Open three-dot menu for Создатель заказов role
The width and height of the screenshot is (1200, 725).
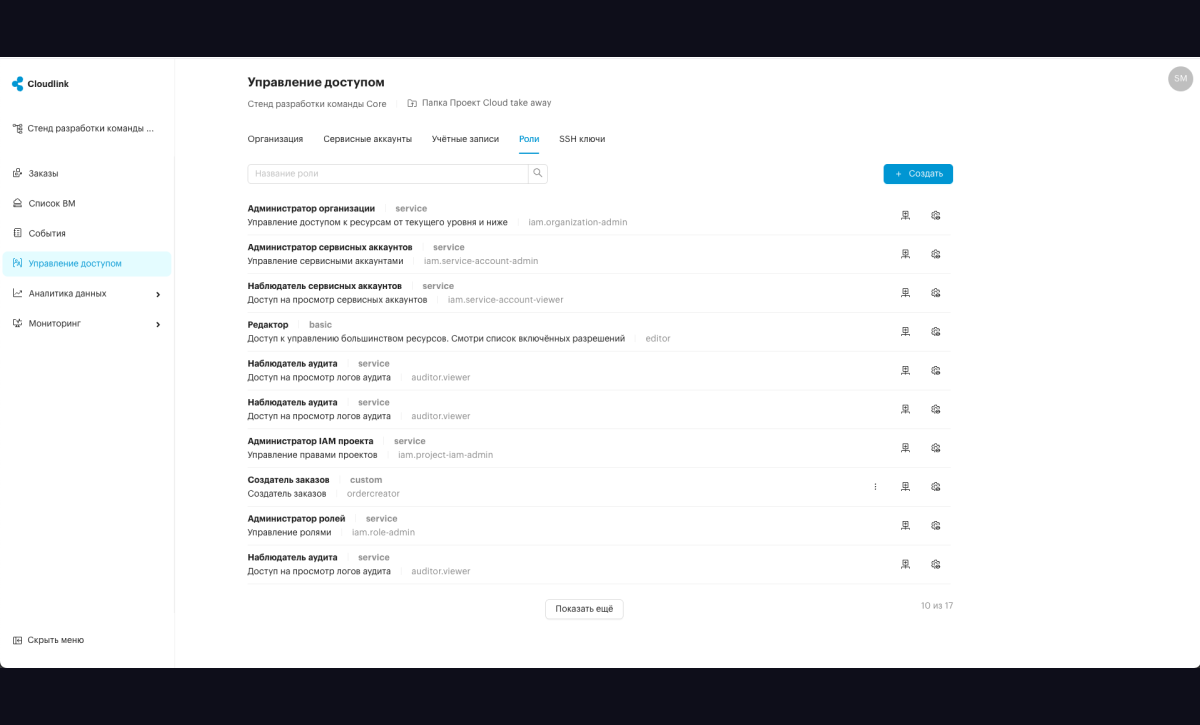click(875, 487)
